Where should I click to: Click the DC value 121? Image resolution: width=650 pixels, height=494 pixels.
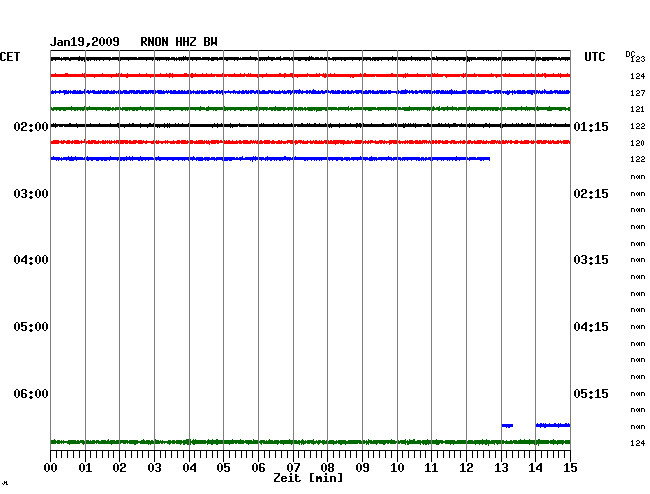pyautogui.click(x=638, y=109)
